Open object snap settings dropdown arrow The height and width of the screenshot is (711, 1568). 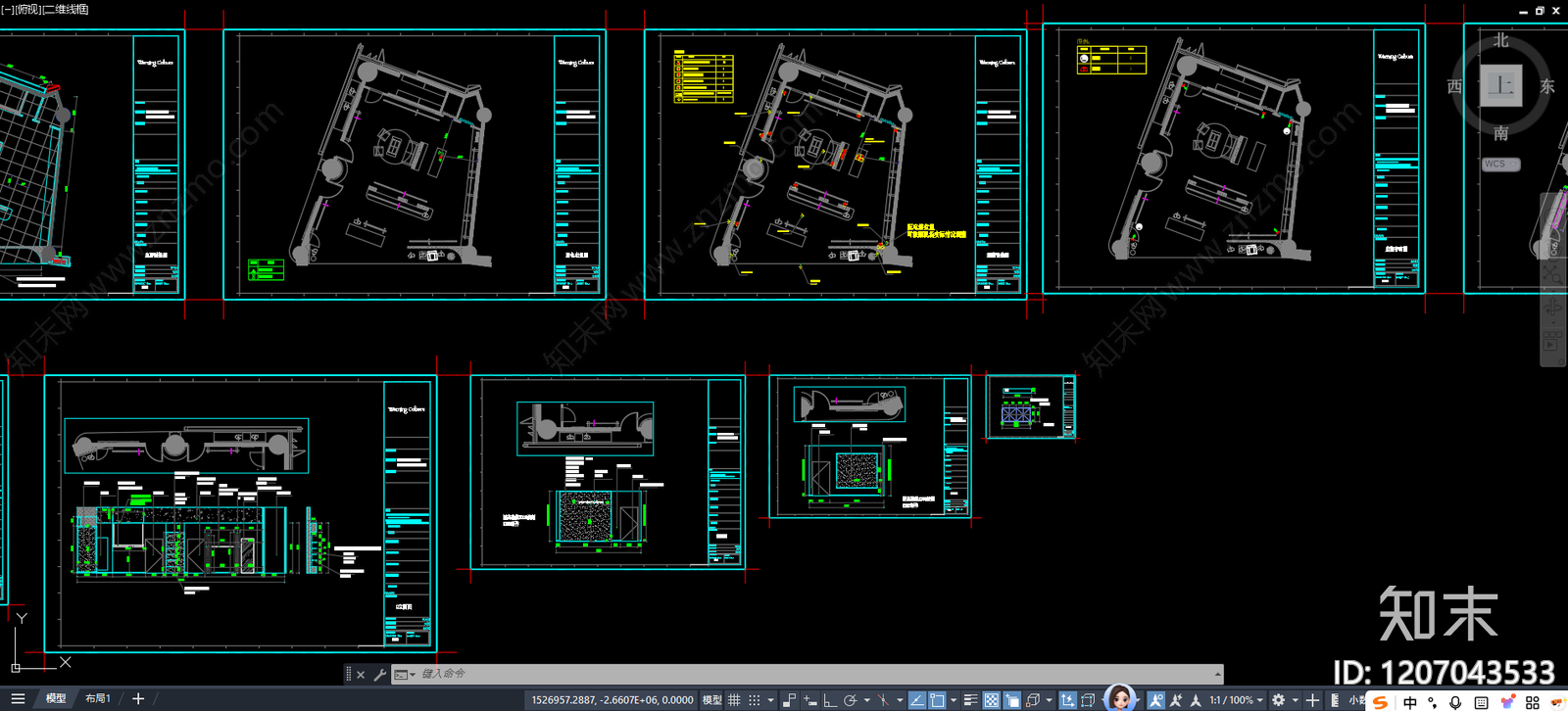pyautogui.click(x=954, y=700)
